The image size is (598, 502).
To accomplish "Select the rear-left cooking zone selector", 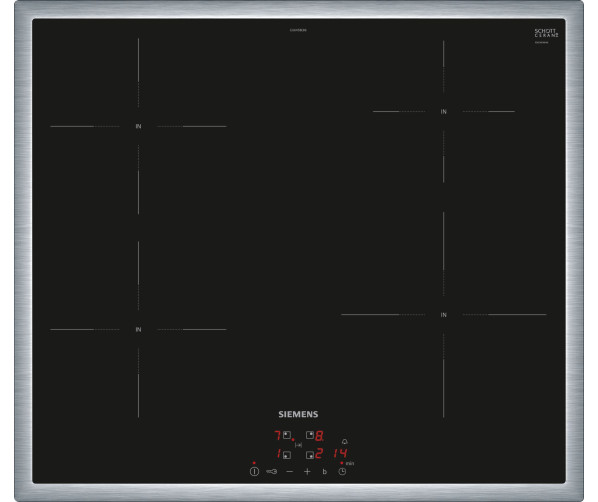I will (x=287, y=435).
